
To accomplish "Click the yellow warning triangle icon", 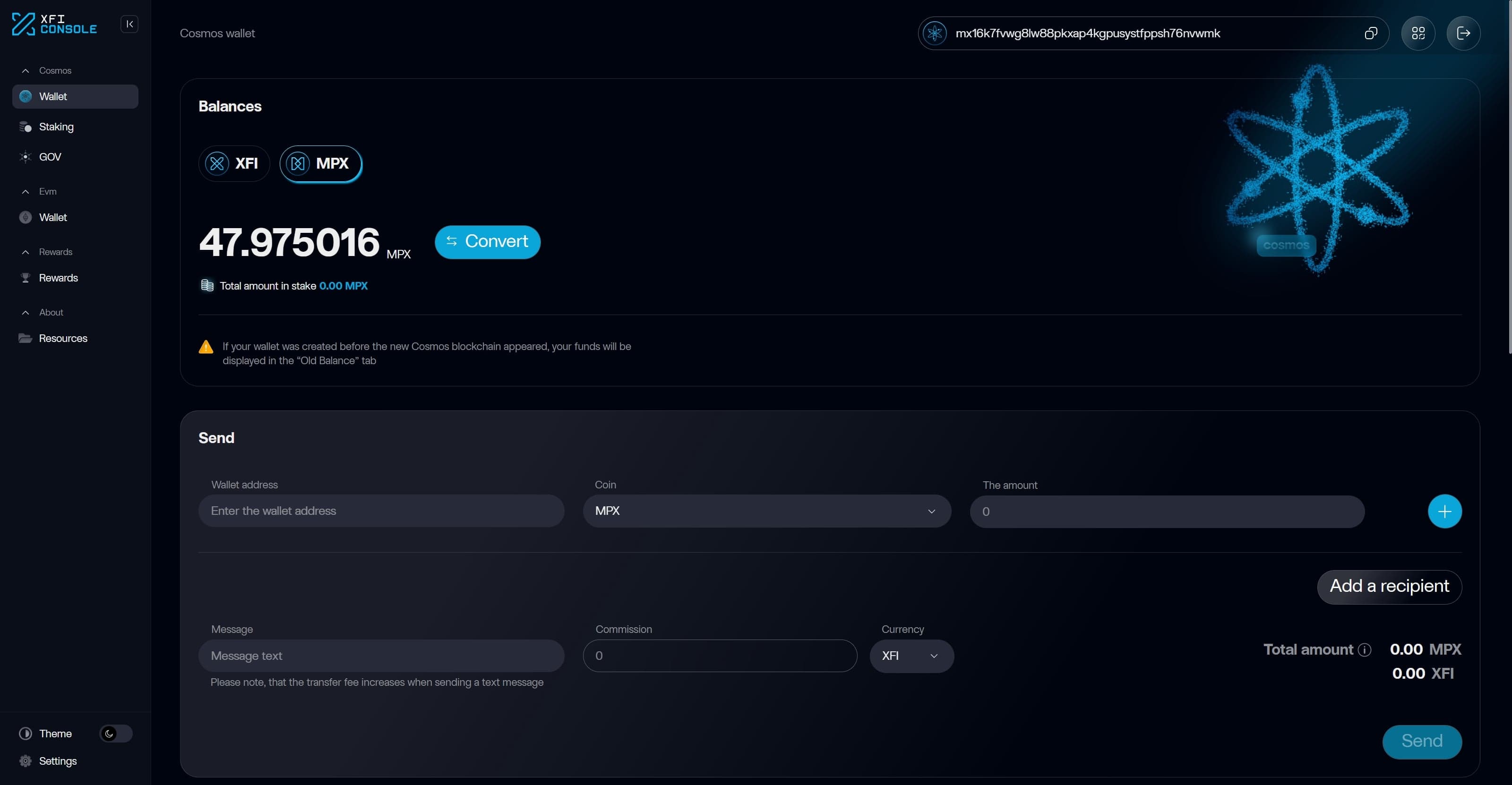I will [x=206, y=347].
